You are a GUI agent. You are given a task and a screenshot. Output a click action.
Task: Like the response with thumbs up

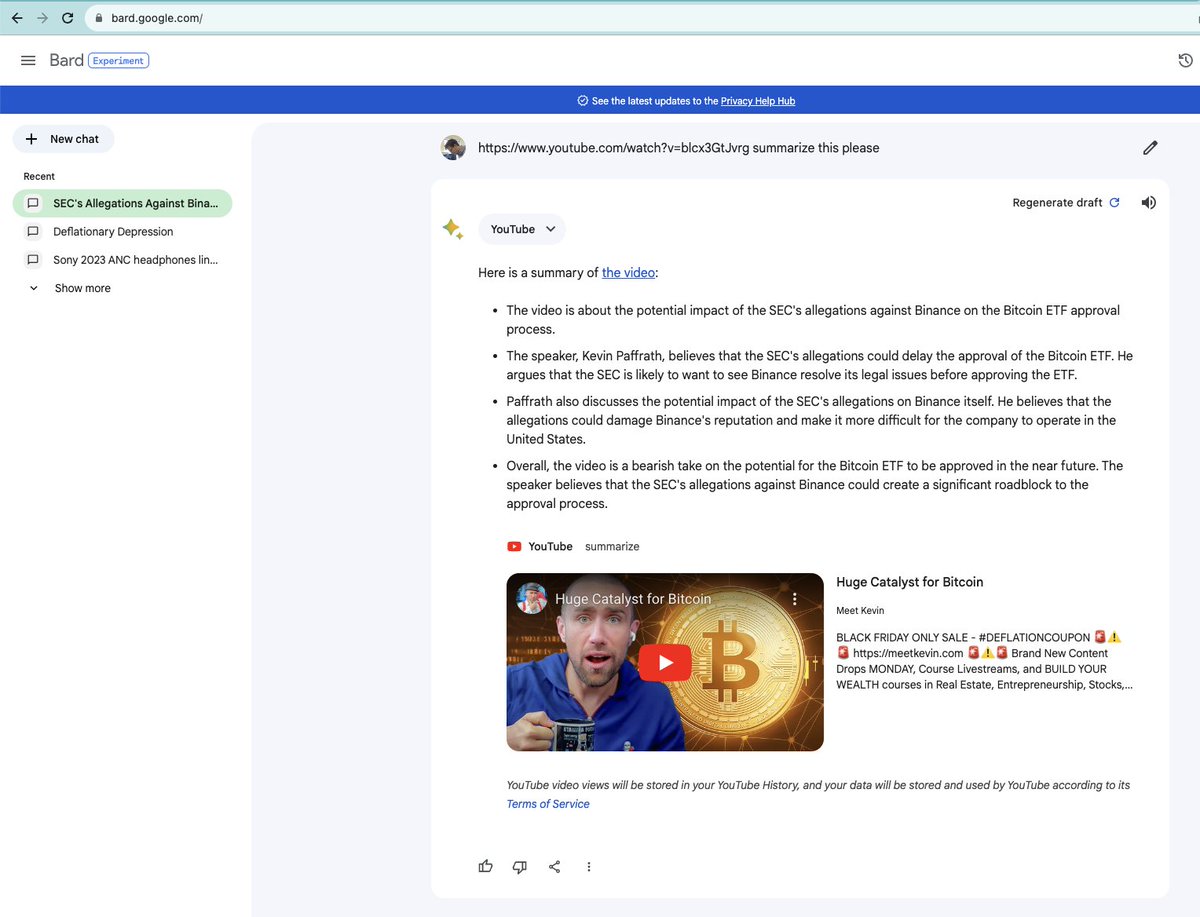point(486,866)
